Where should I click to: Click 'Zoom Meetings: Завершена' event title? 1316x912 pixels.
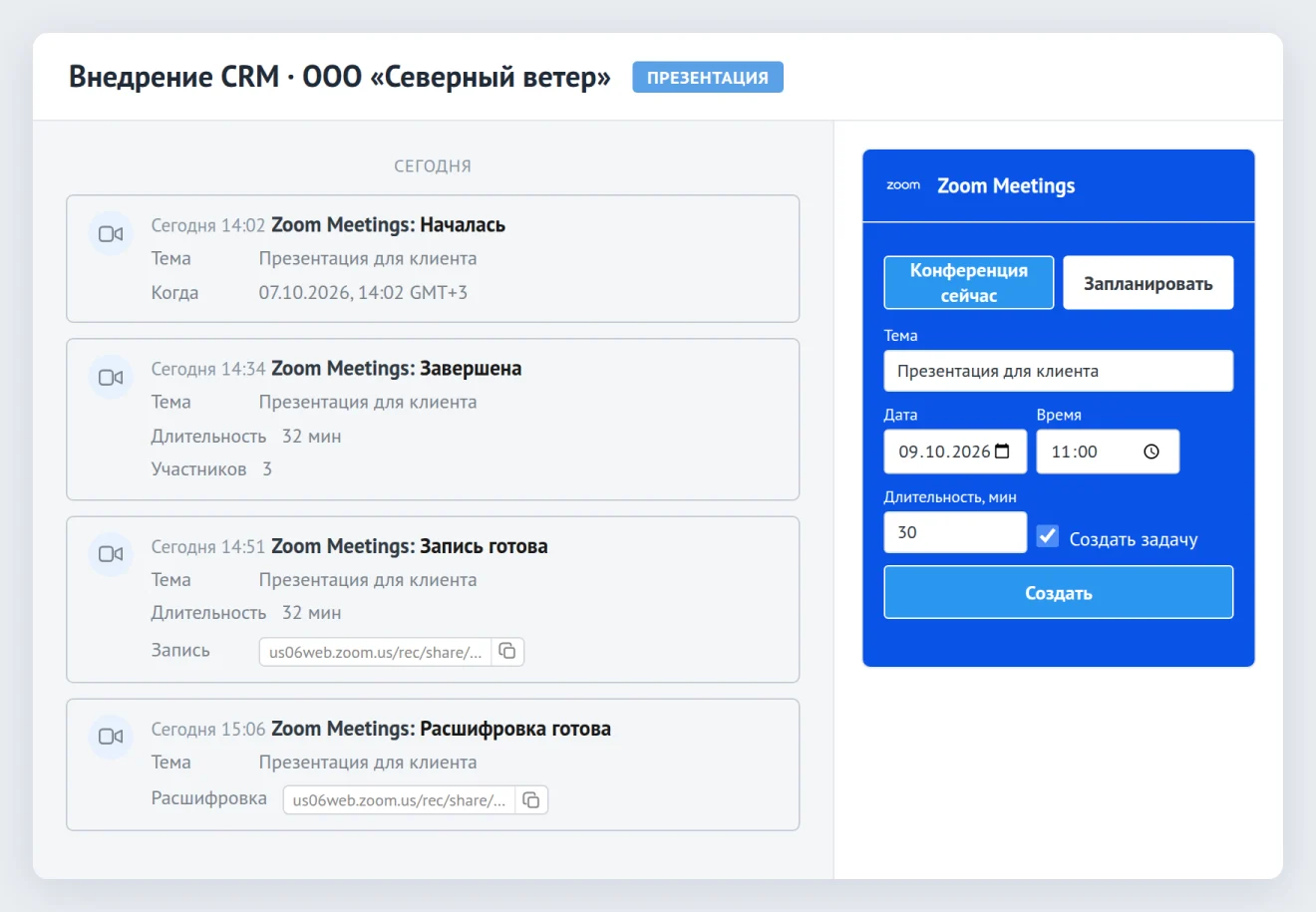[396, 369]
